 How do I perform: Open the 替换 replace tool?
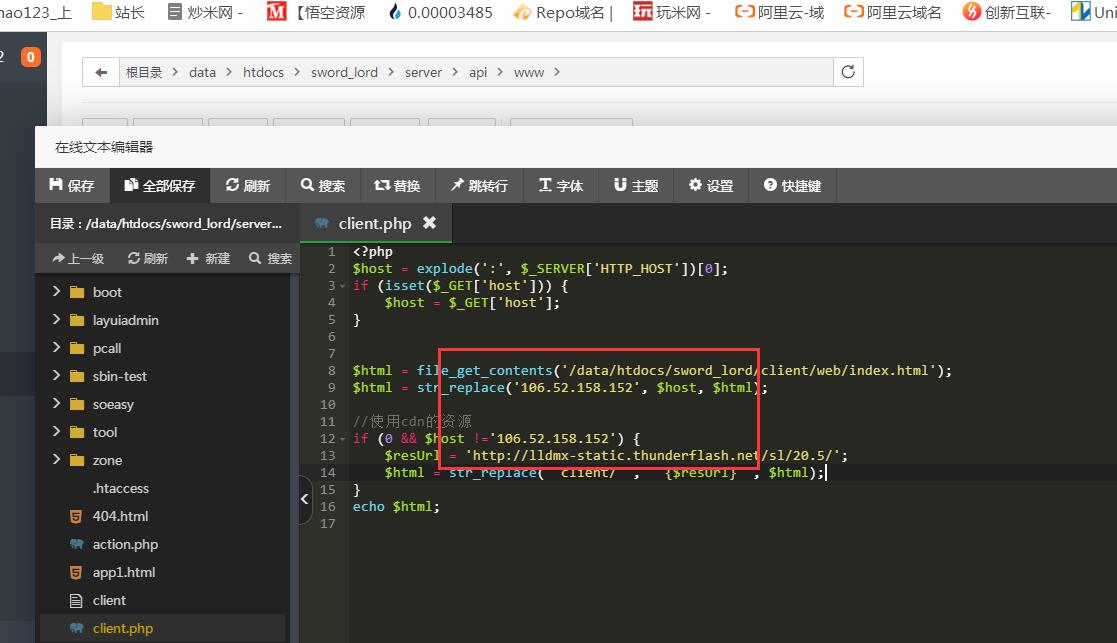[x=397, y=186]
